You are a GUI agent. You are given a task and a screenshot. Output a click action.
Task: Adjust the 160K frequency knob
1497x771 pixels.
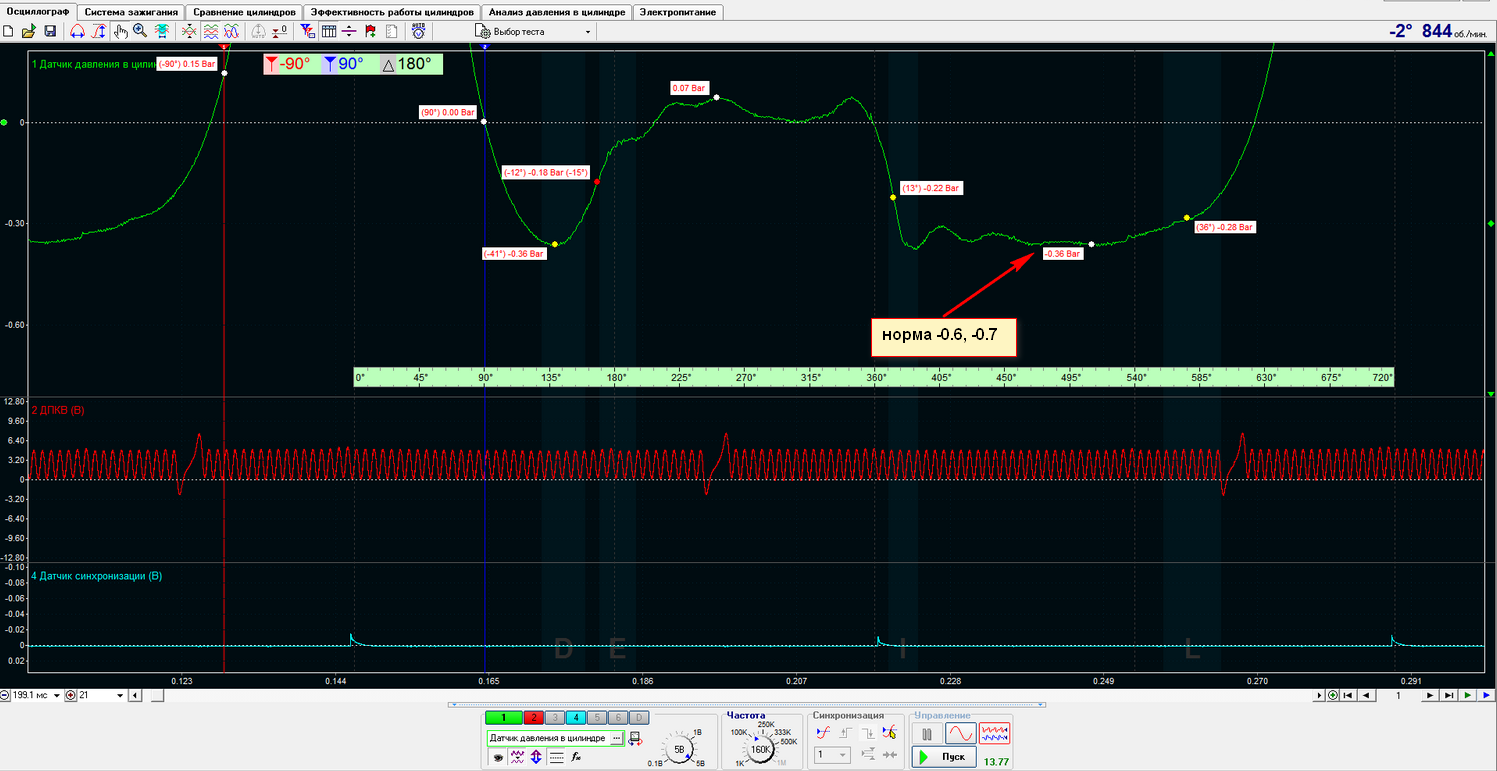tap(760, 749)
